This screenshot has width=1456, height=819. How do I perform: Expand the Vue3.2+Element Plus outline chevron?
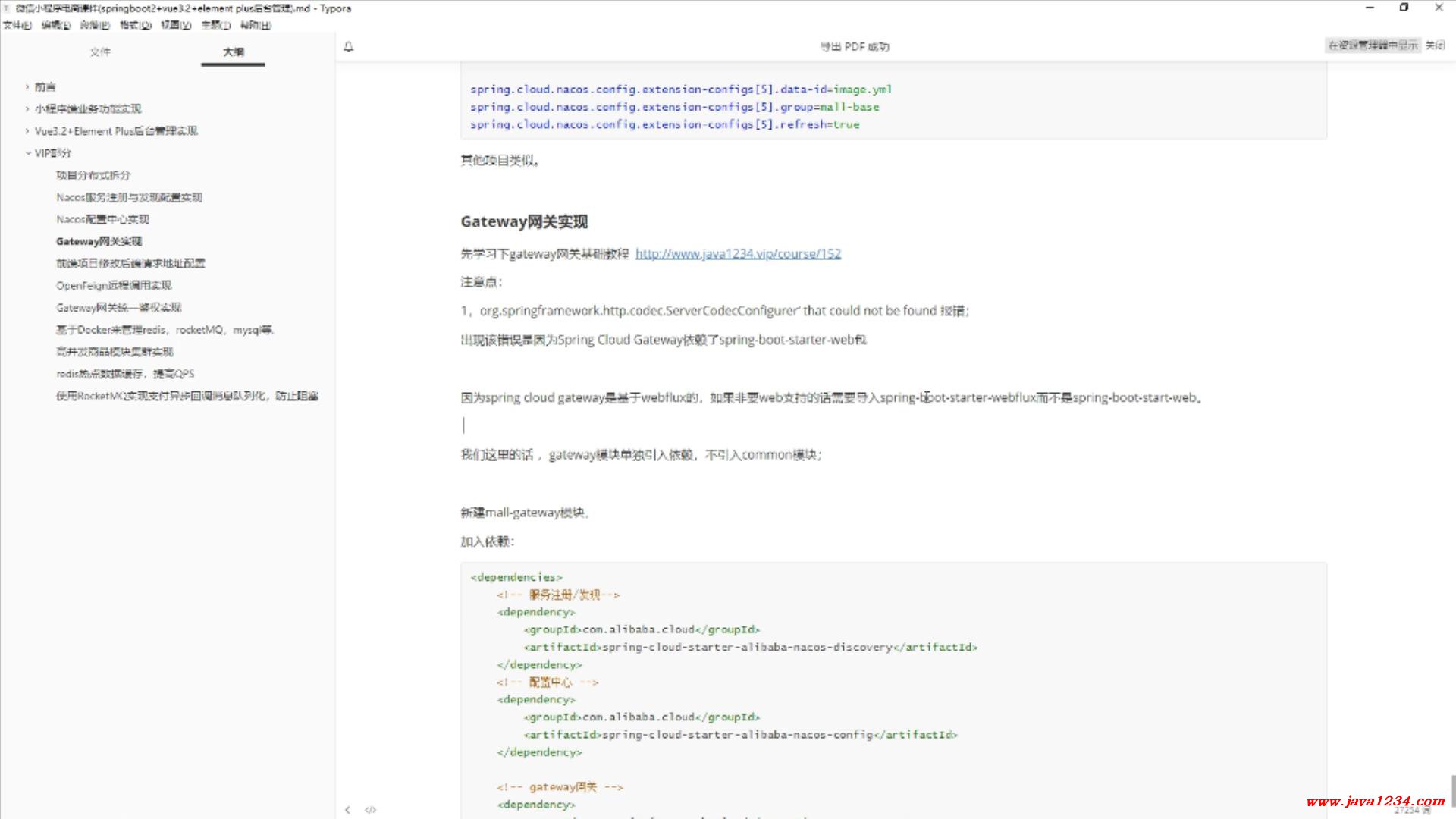point(27,131)
